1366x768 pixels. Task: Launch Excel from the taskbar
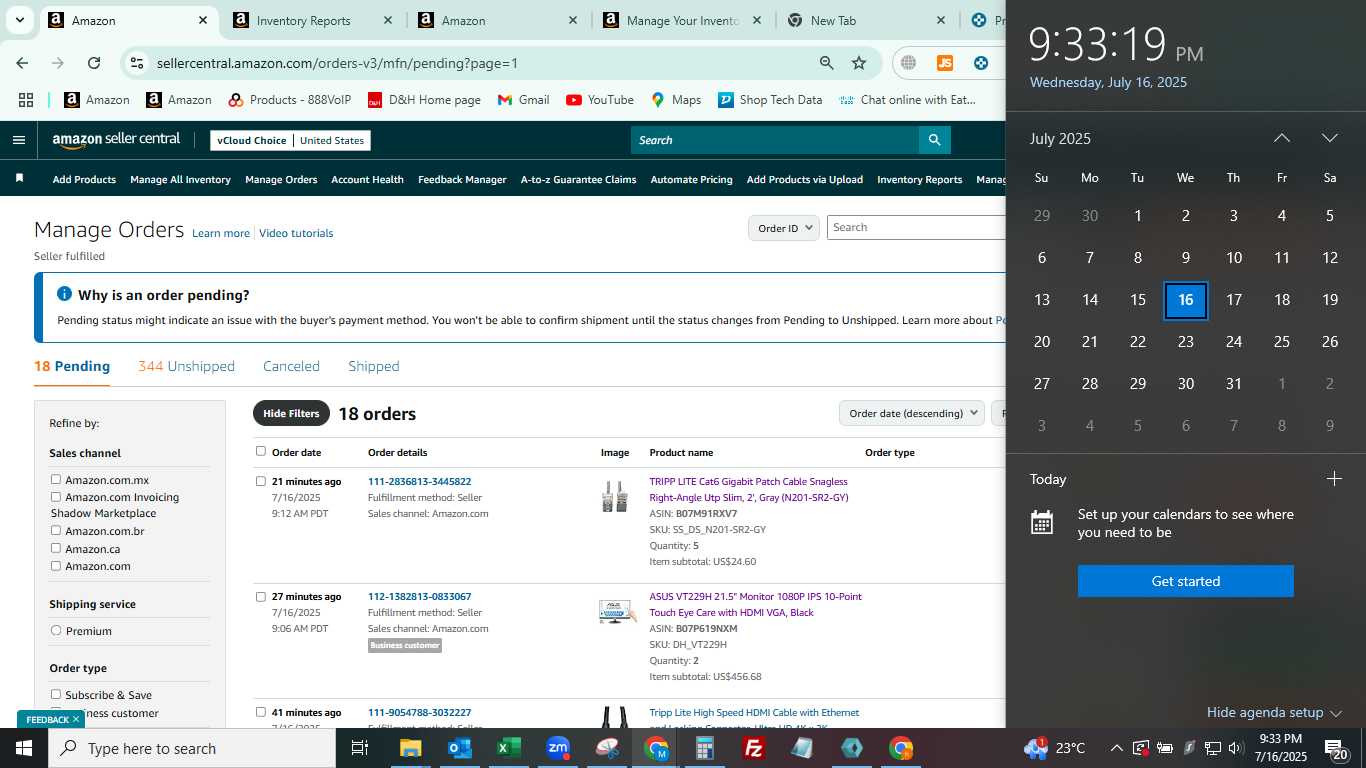click(508, 748)
